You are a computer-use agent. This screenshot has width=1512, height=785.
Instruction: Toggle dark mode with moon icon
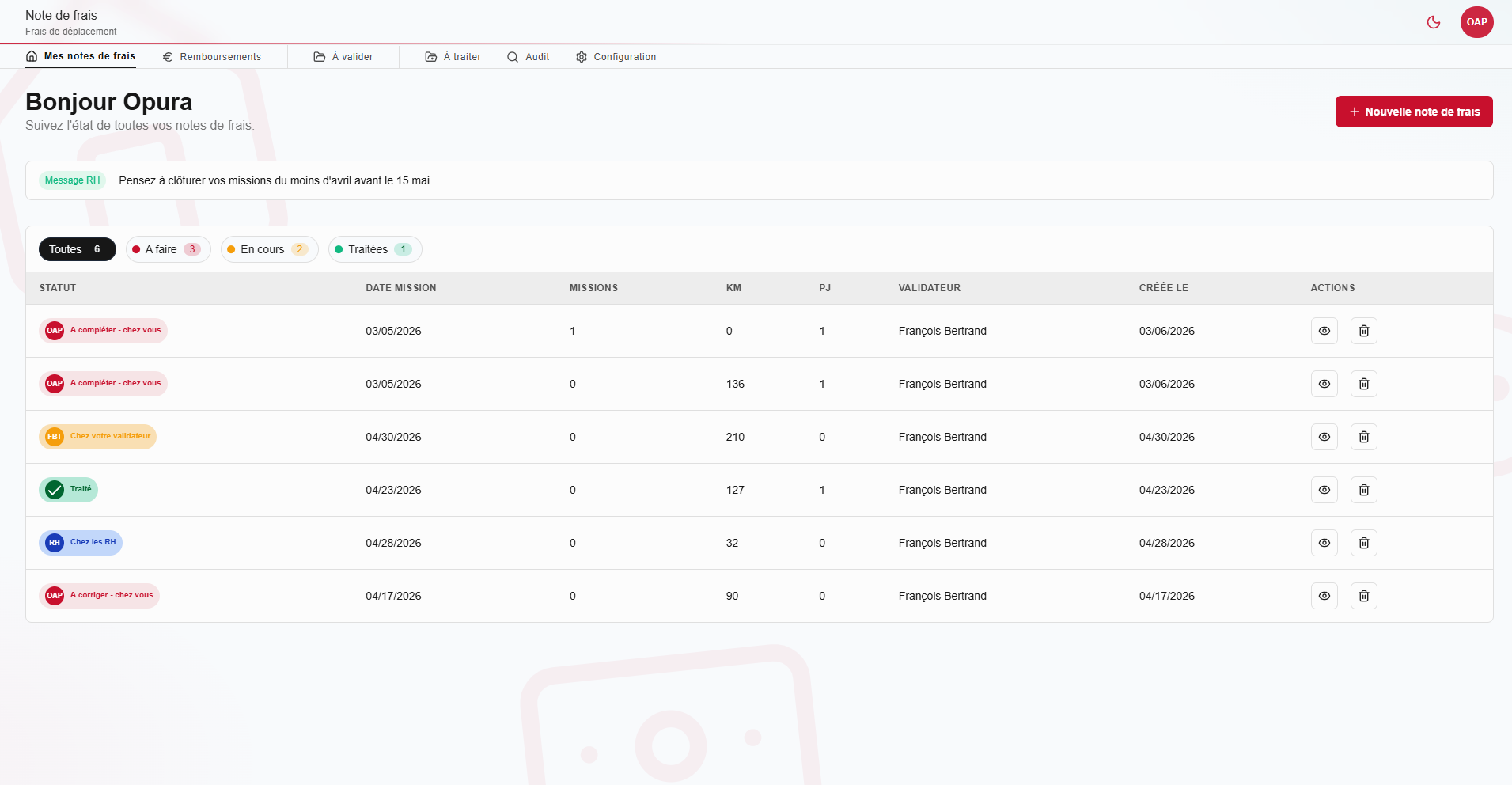coord(1434,22)
